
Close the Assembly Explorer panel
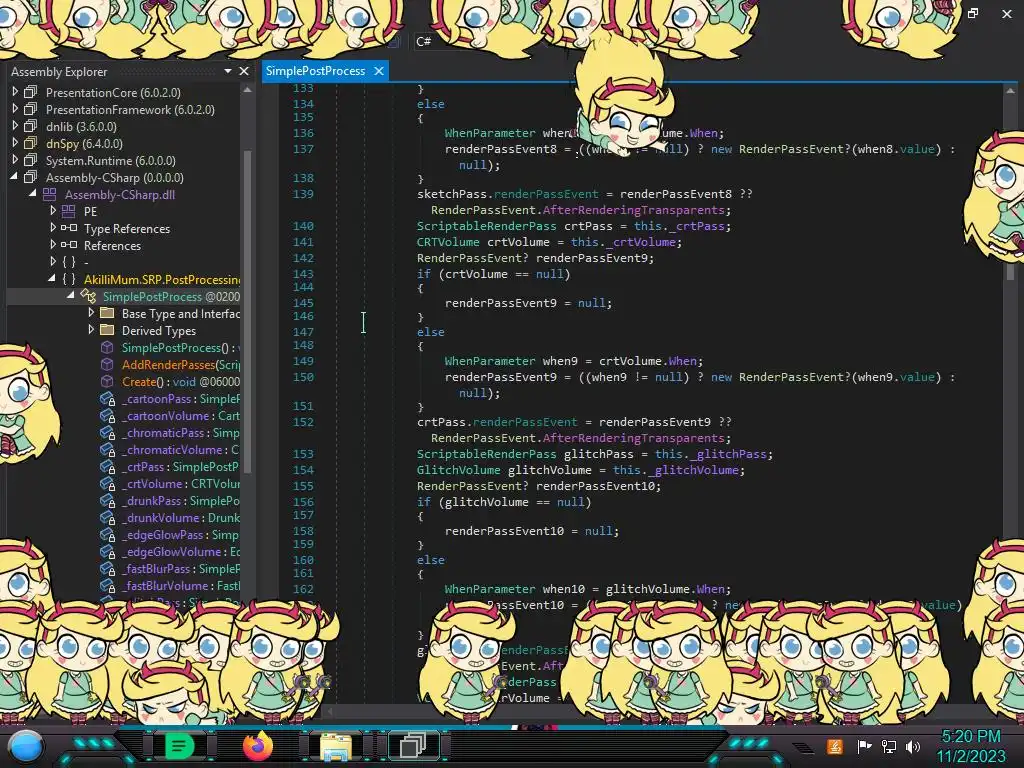point(244,71)
